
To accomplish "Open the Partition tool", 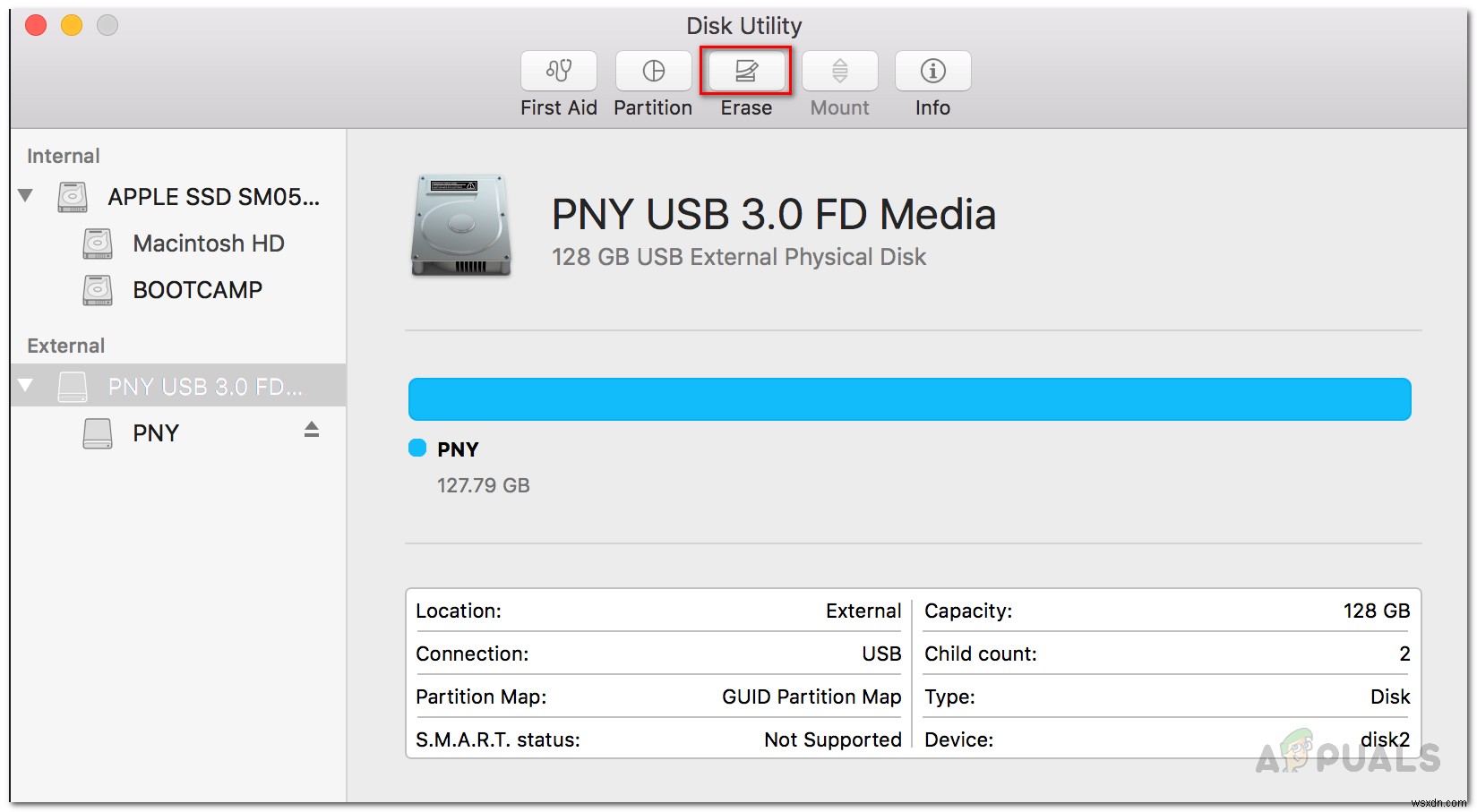I will click(653, 71).
